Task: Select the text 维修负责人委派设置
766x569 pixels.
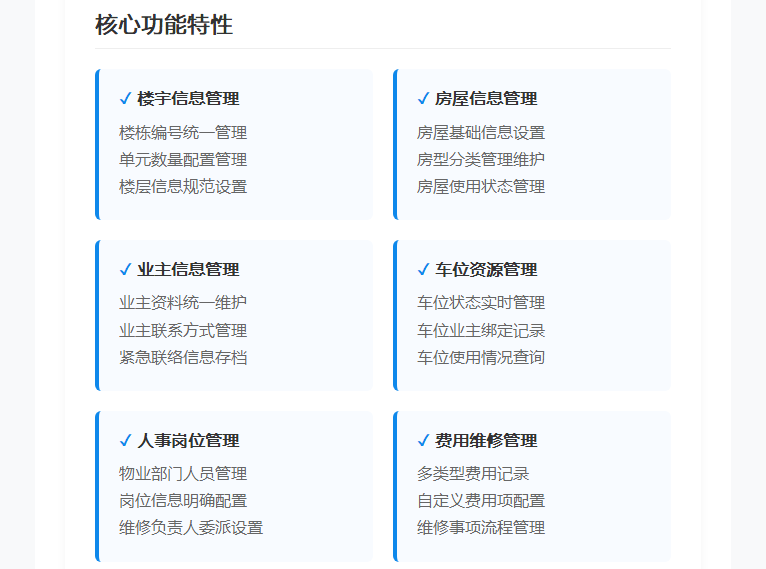Action: 191,528
